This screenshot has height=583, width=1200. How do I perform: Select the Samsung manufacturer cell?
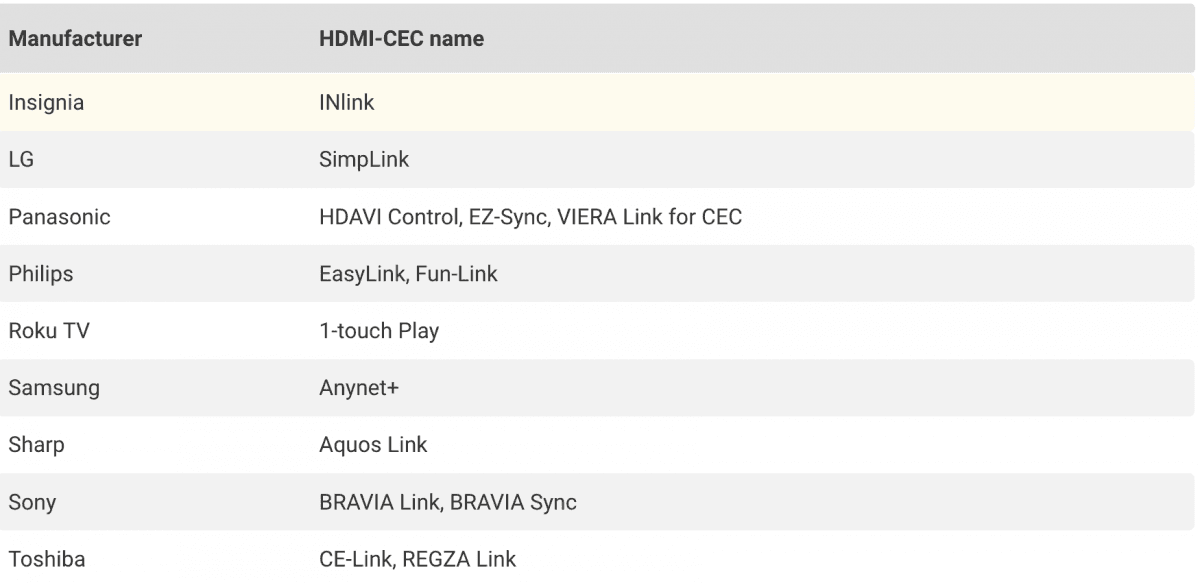click(54, 388)
